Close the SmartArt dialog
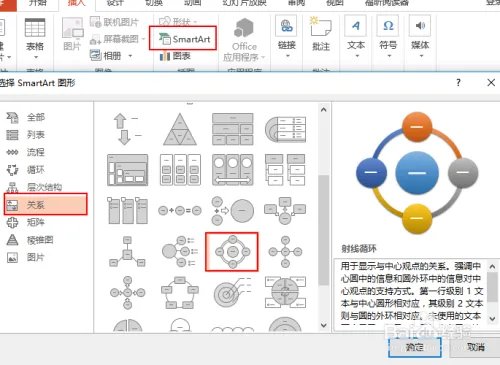This screenshot has height=365, width=500. (491, 82)
